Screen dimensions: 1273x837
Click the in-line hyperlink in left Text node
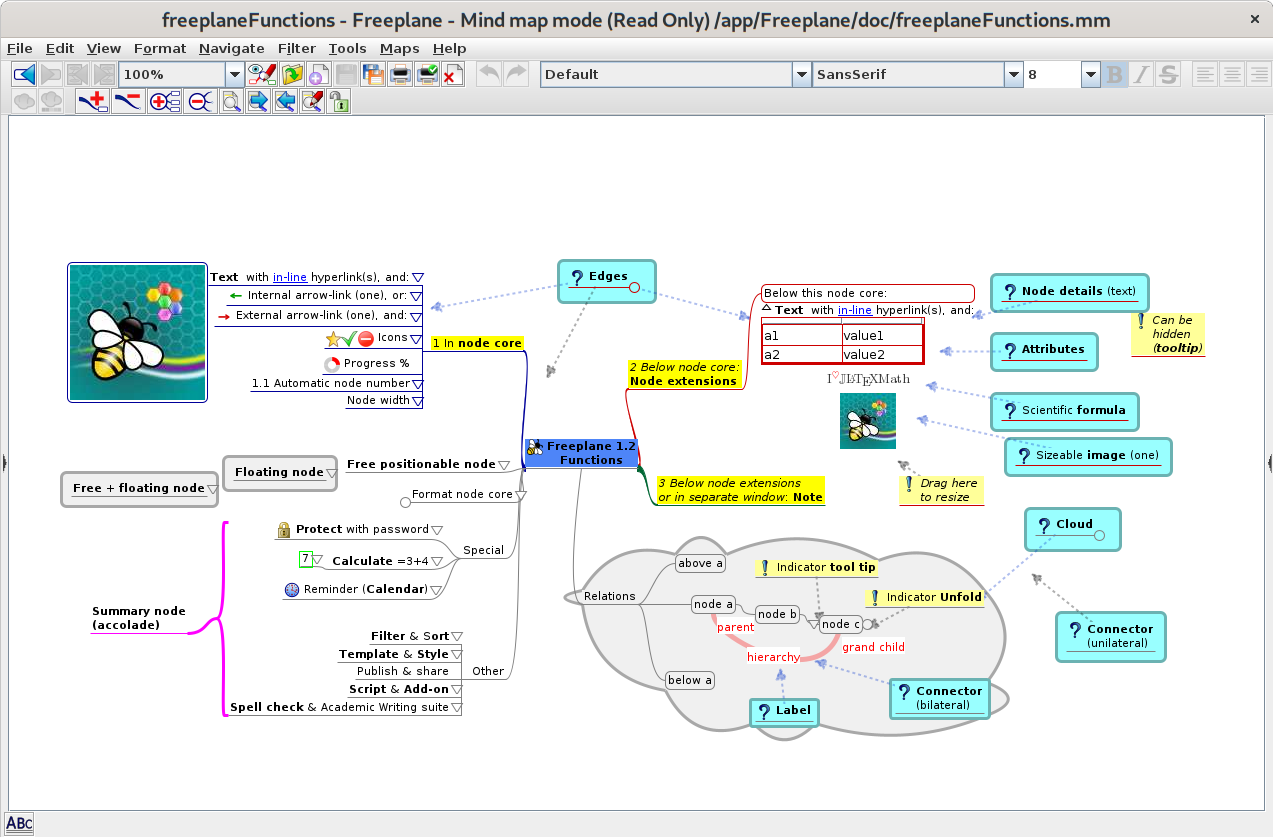coord(290,277)
